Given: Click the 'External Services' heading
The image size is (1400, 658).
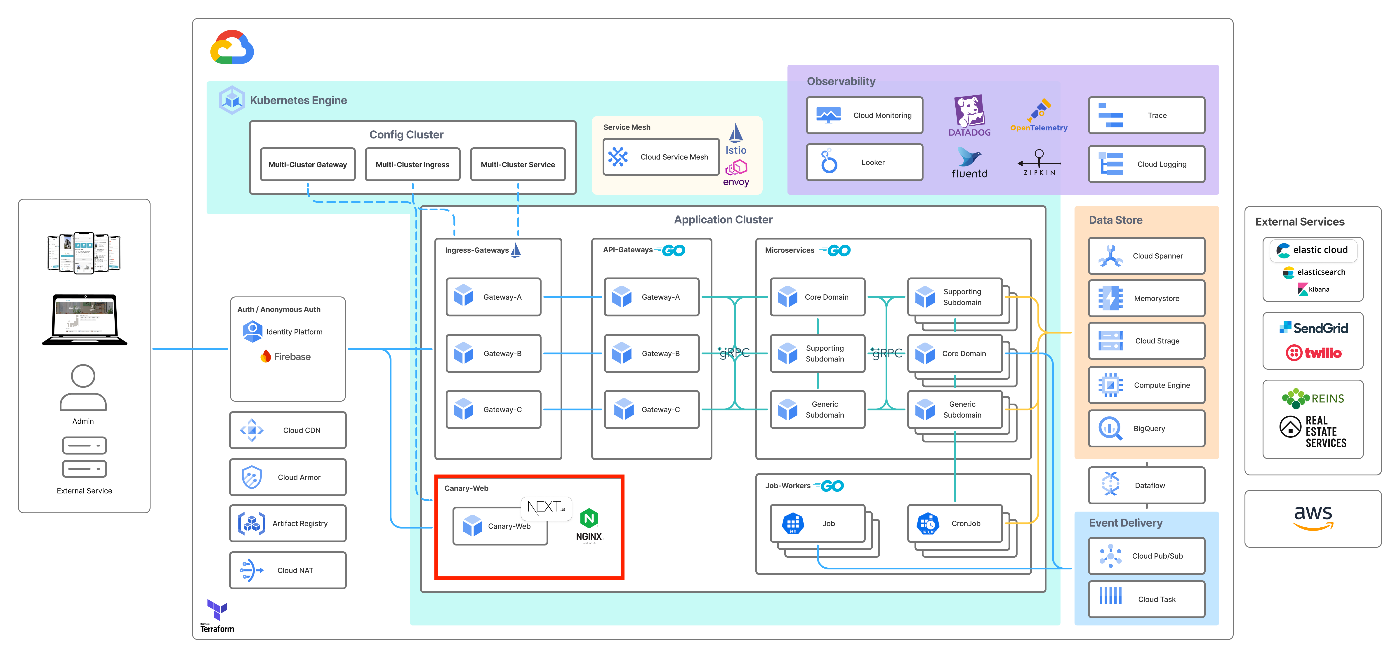Looking at the screenshot, I should click(x=1299, y=222).
